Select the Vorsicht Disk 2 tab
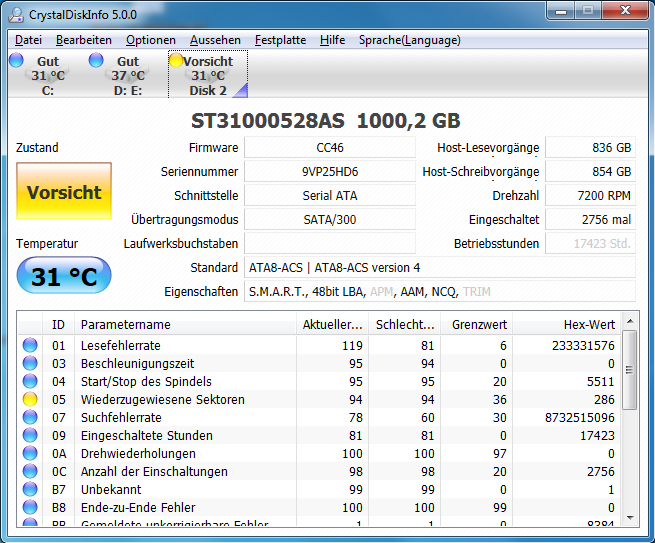 click(208, 75)
